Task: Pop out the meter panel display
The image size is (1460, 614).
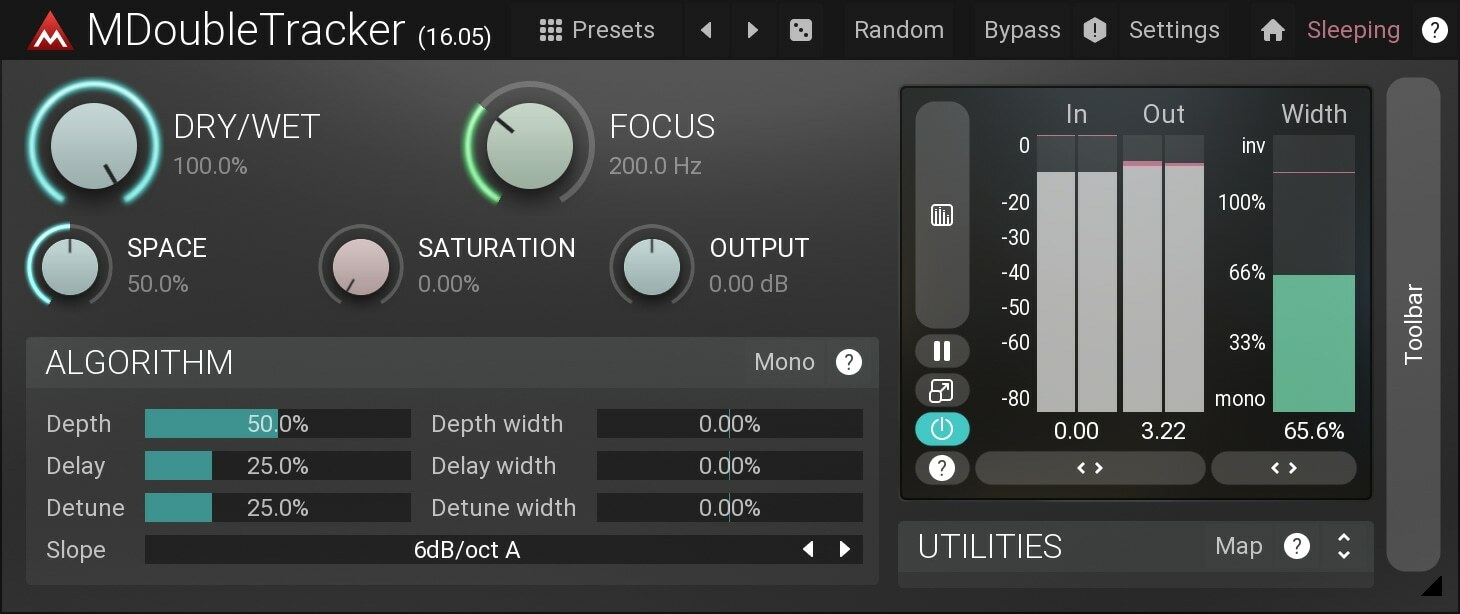Action: point(941,390)
